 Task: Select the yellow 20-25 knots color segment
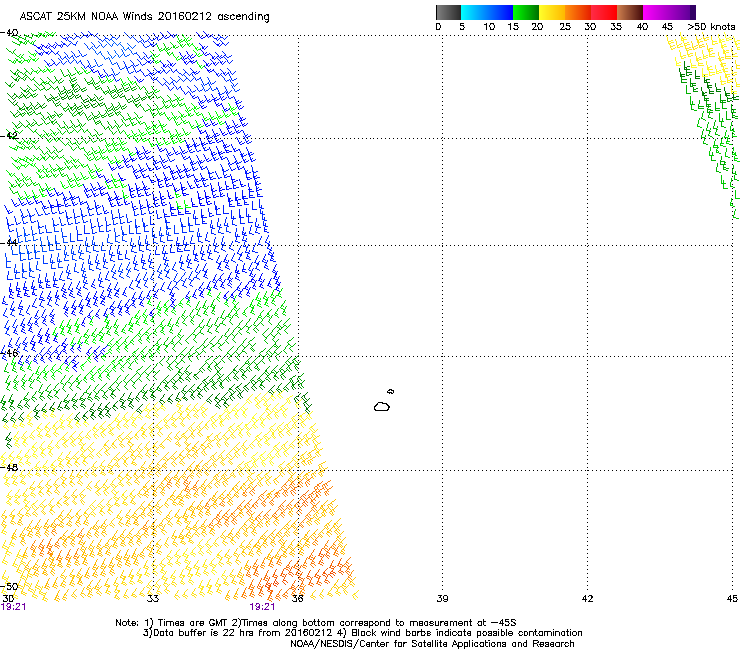(552, 12)
